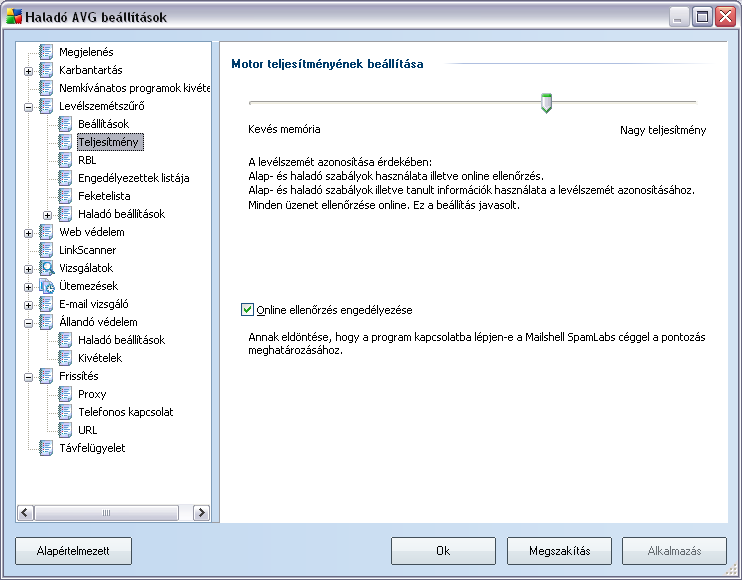
Task: Click icon beside Állandó védelem's Haladó beállítások
Action: [65, 340]
